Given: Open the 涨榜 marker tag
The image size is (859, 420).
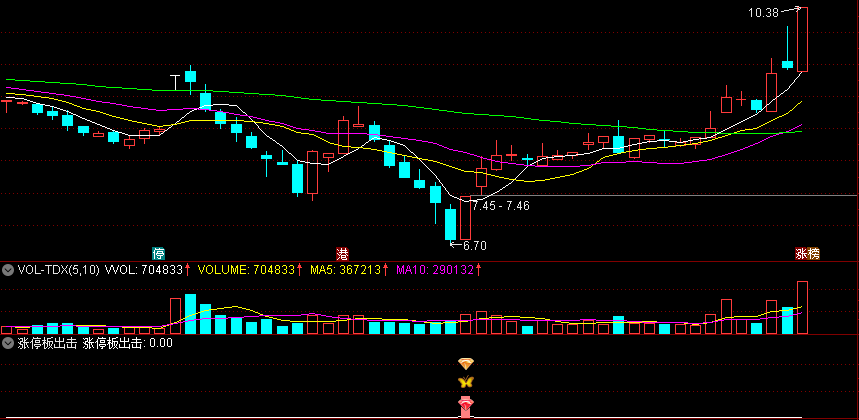Looking at the screenshot, I should pyautogui.click(x=808, y=254).
